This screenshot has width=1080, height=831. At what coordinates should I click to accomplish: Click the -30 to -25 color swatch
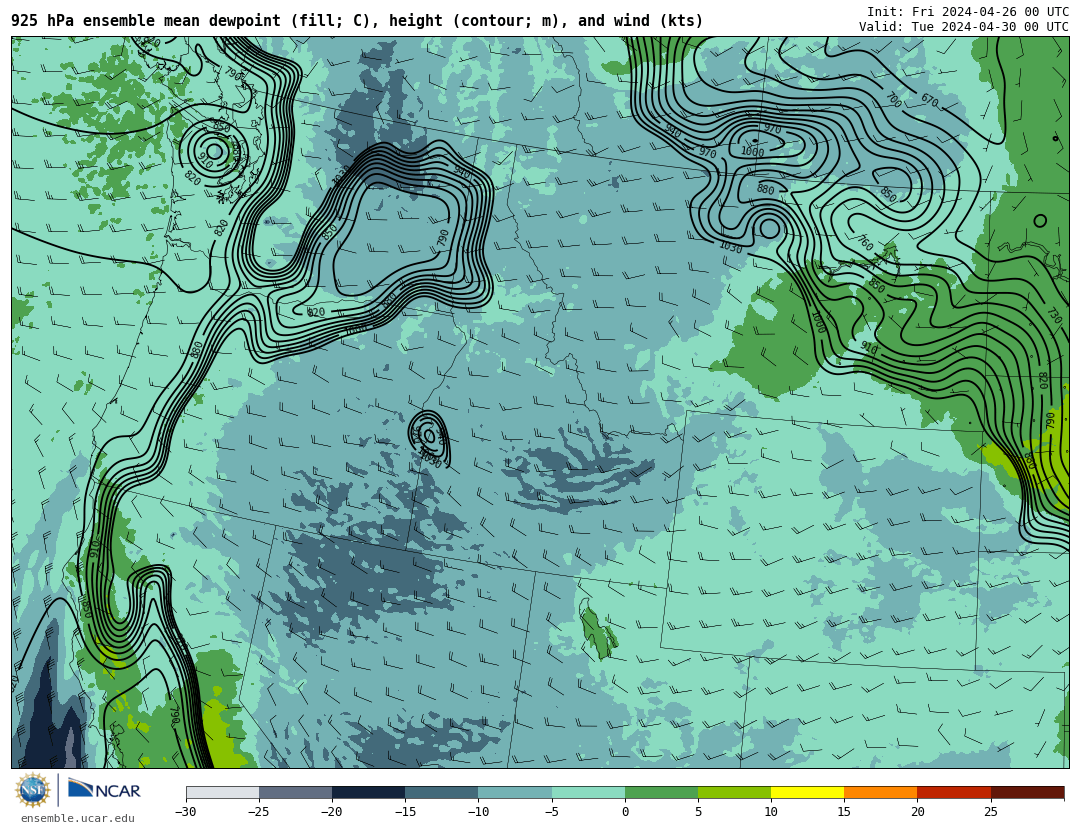222,792
